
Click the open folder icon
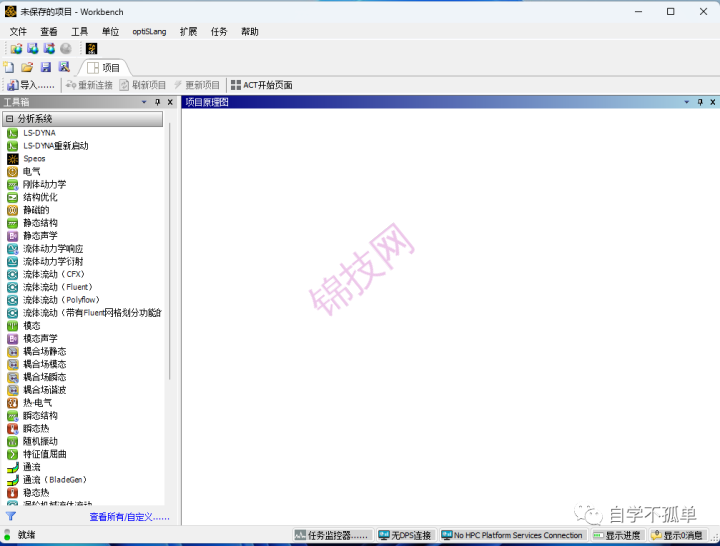[x=27, y=68]
